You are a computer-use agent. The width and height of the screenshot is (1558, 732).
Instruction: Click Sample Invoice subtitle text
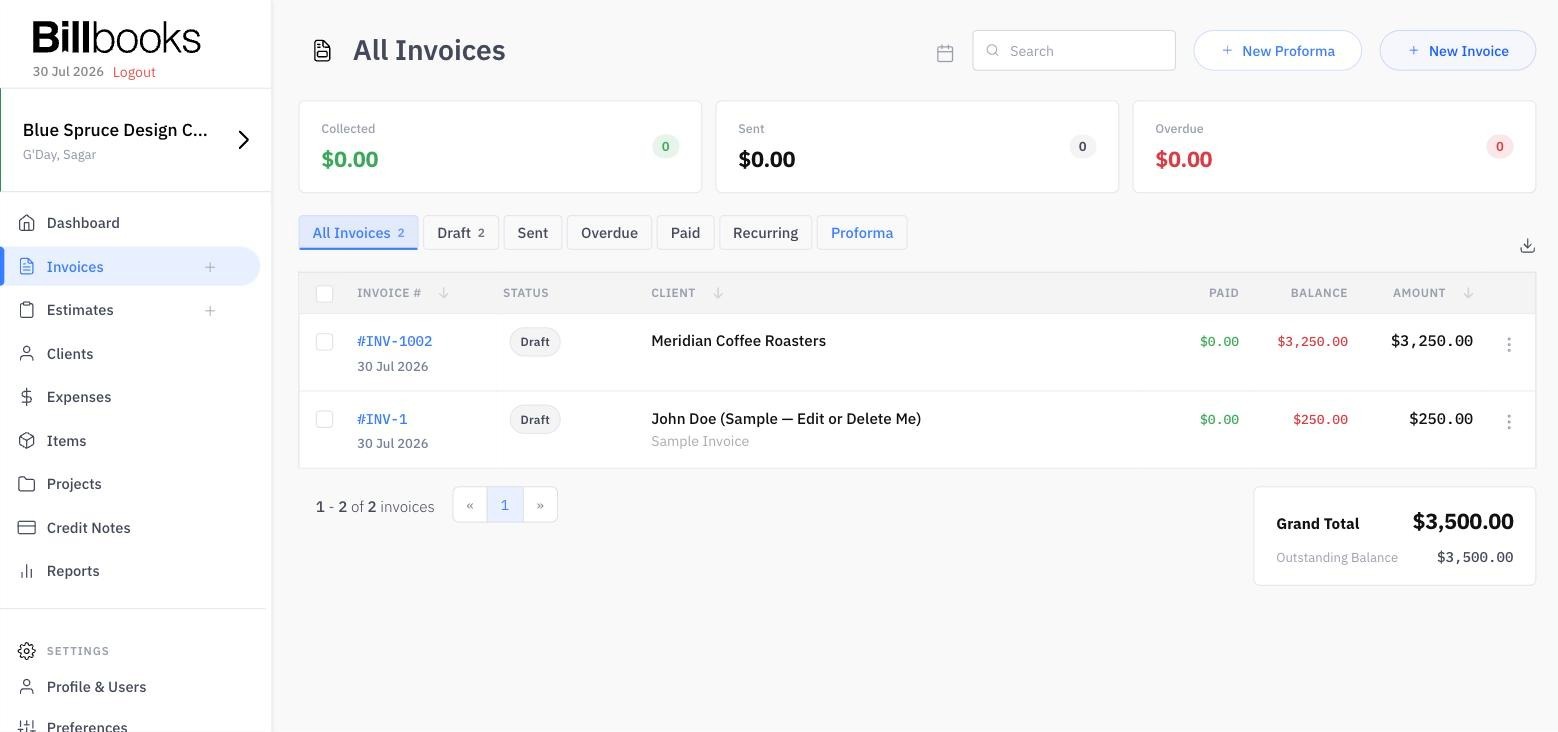pyautogui.click(x=700, y=441)
